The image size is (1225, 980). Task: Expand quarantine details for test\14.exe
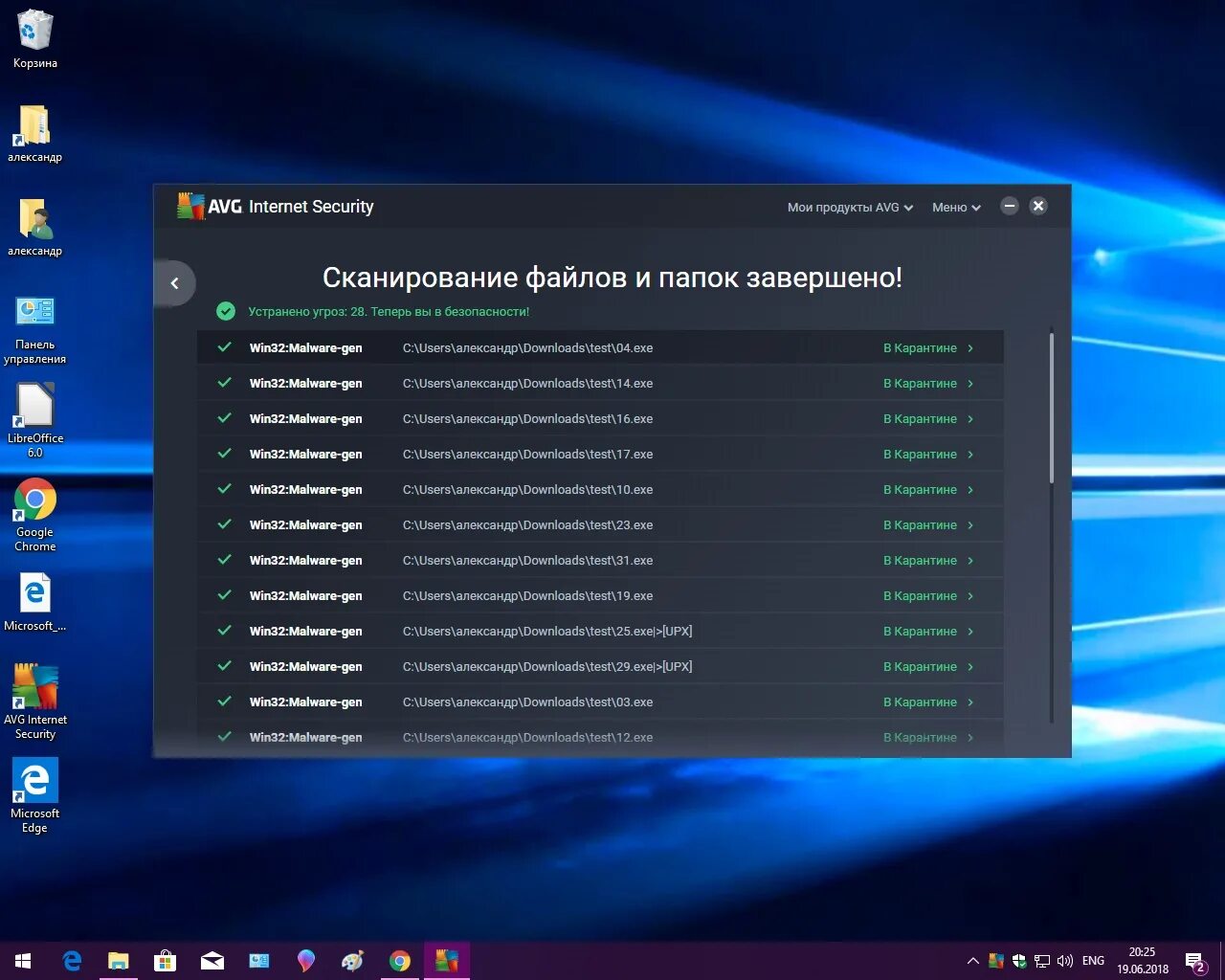(970, 384)
